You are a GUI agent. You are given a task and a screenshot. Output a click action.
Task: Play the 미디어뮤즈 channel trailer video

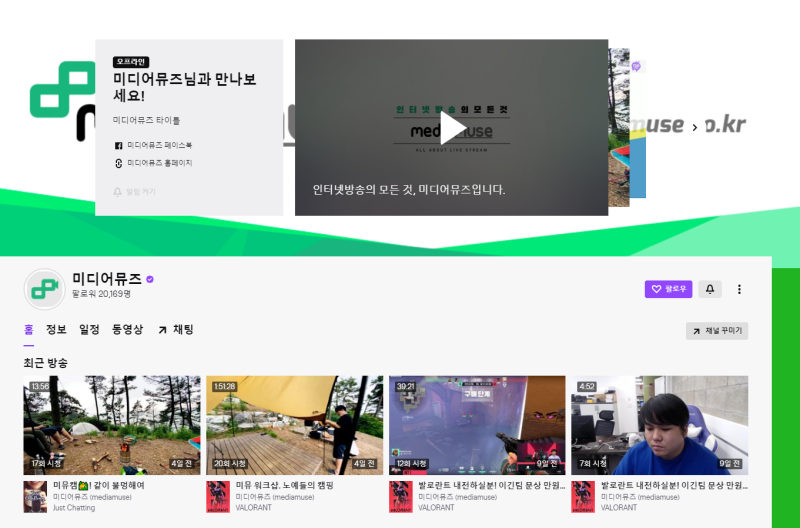click(452, 128)
